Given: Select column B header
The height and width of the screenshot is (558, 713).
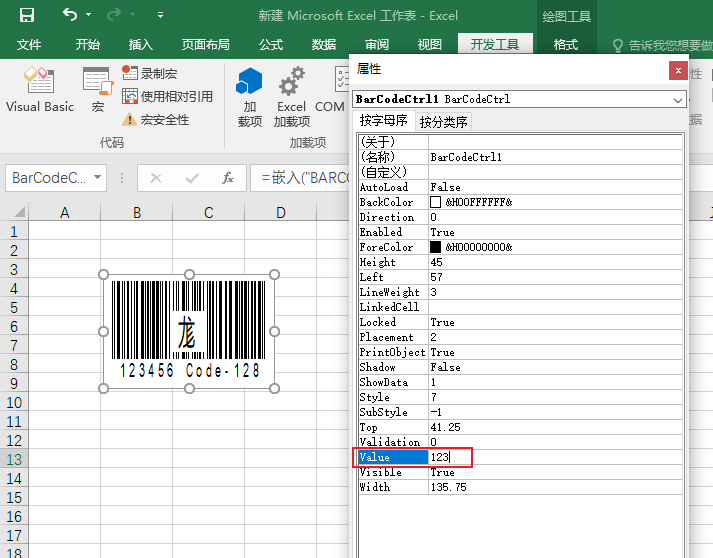Looking at the screenshot, I should coord(137,212).
